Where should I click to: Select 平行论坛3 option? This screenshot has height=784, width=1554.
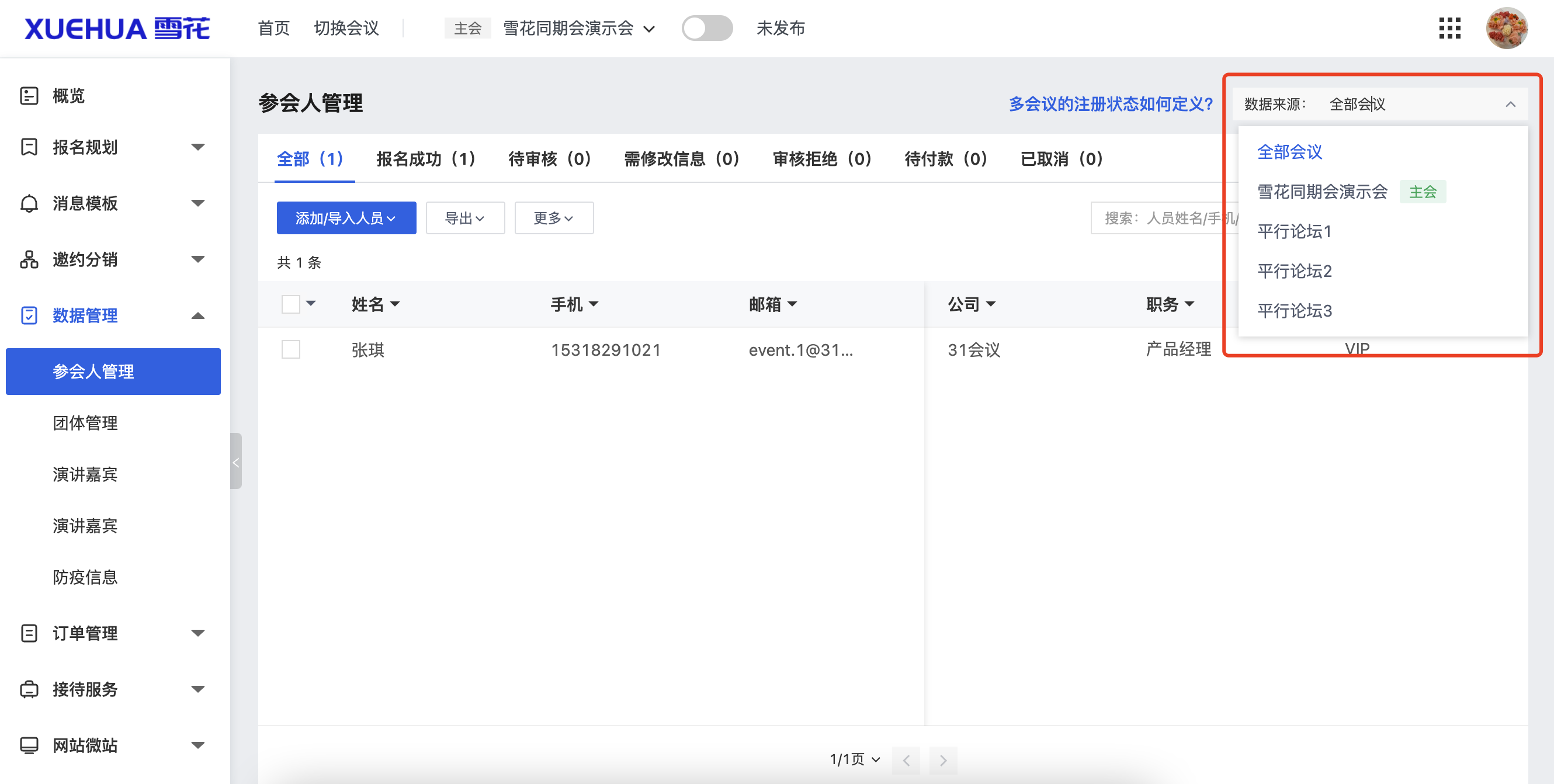tap(1383, 311)
